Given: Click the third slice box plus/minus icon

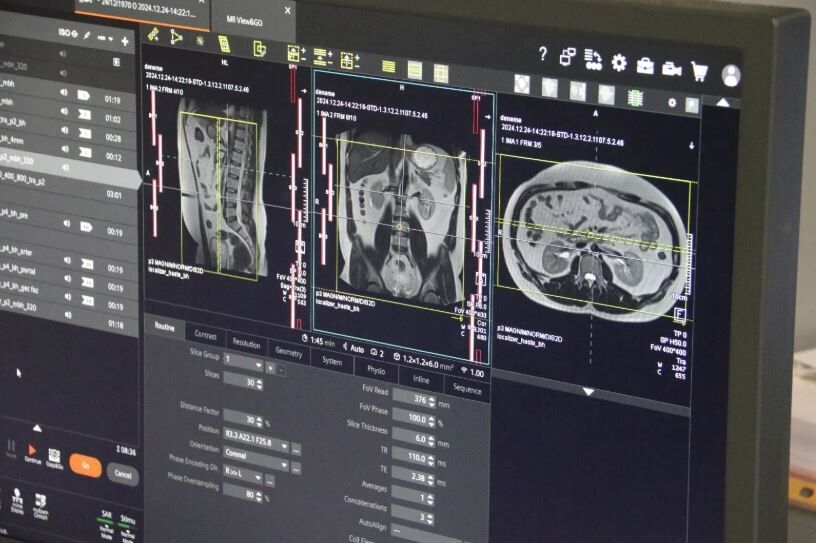Looking at the screenshot, I should click(349, 60).
